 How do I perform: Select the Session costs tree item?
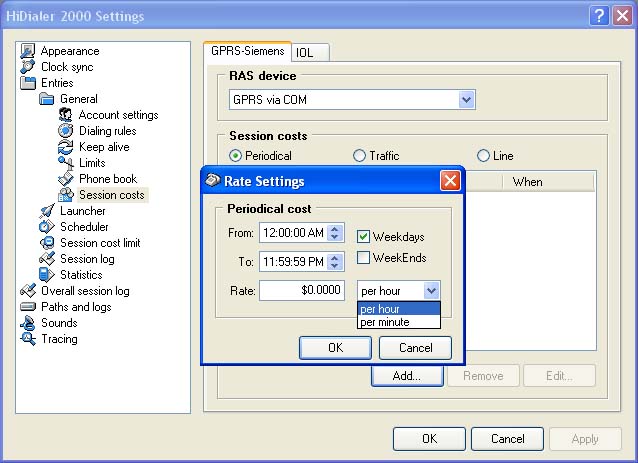[x=112, y=195]
